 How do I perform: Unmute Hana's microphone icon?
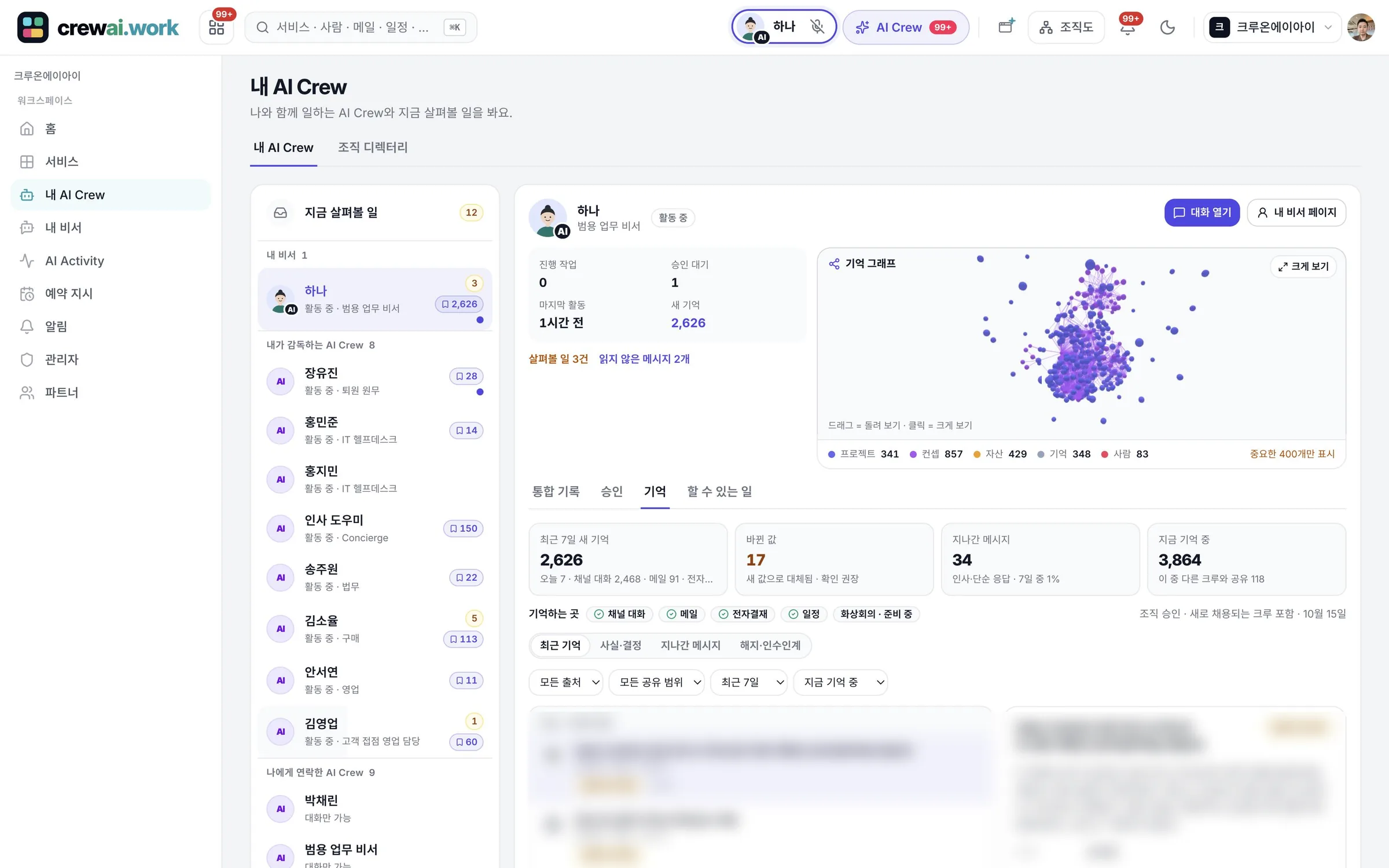click(x=817, y=27)
